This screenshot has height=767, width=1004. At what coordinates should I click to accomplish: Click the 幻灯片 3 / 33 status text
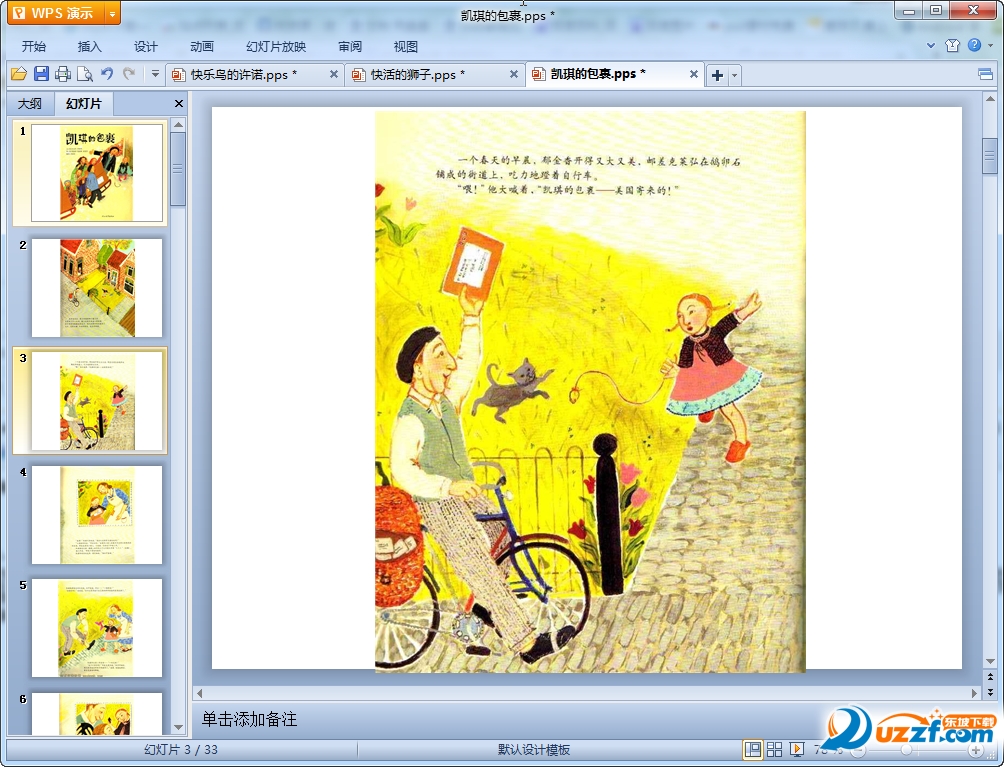point(181,750)
